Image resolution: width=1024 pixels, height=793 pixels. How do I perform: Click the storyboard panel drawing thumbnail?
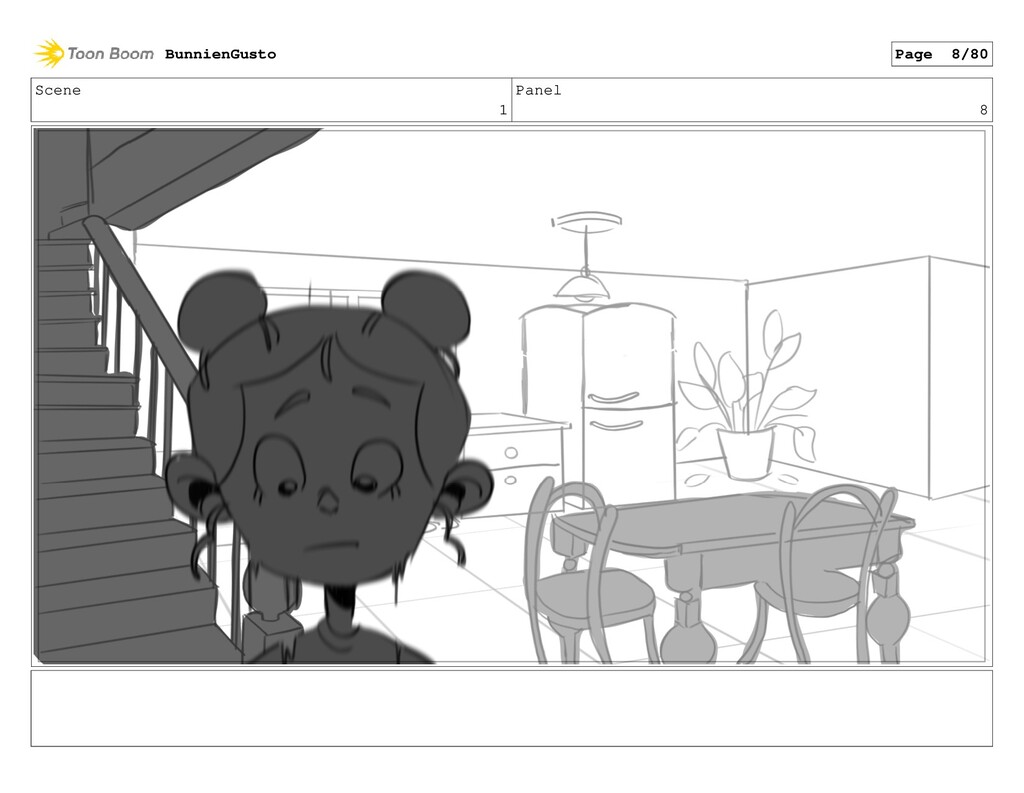tap(511, 396)
